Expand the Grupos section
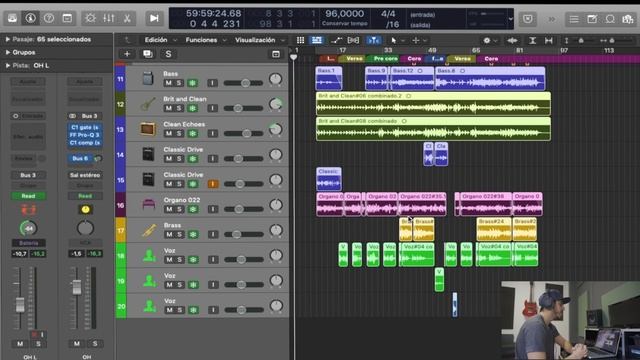The image size is (640, 360). click(x=7, y=52)
